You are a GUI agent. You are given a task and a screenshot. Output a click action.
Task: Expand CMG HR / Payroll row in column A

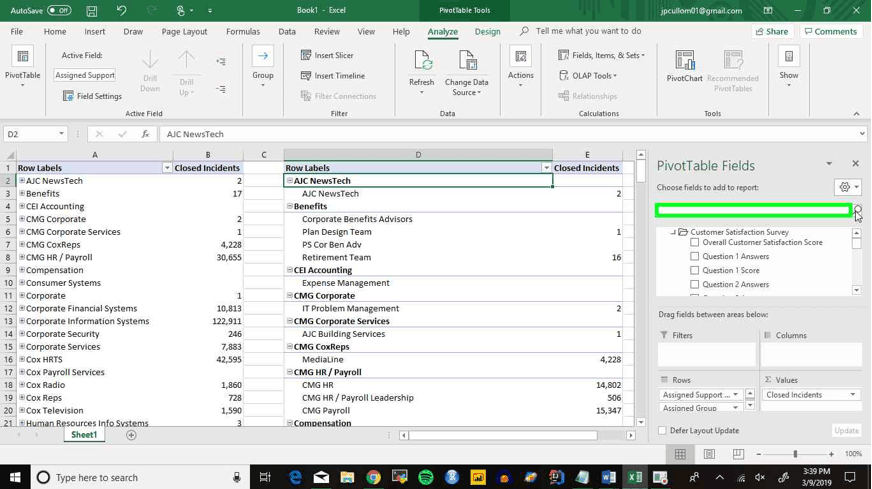tap(22, 257)
